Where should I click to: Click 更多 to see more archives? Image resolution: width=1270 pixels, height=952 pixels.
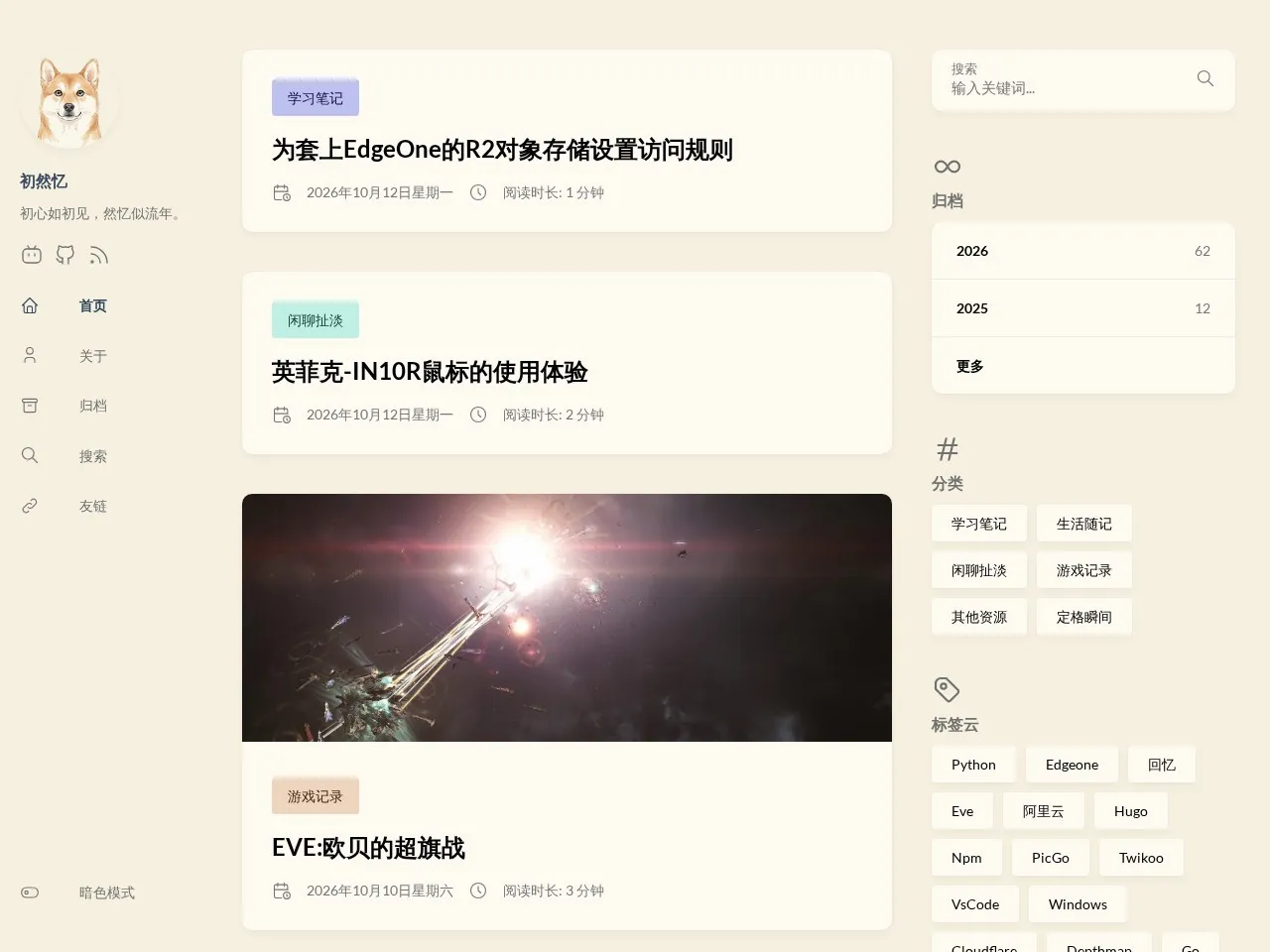coord(1083,366)
